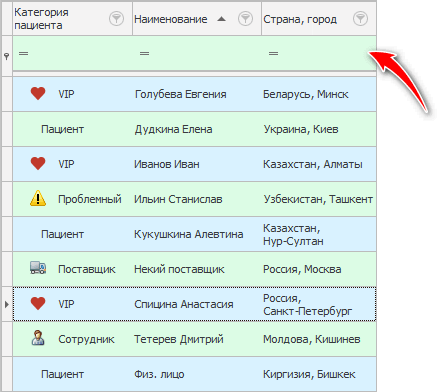Toggle sort arrow in Наименование header
The height and width of the screenshot is (392, 445).
(x=221, y=19)
